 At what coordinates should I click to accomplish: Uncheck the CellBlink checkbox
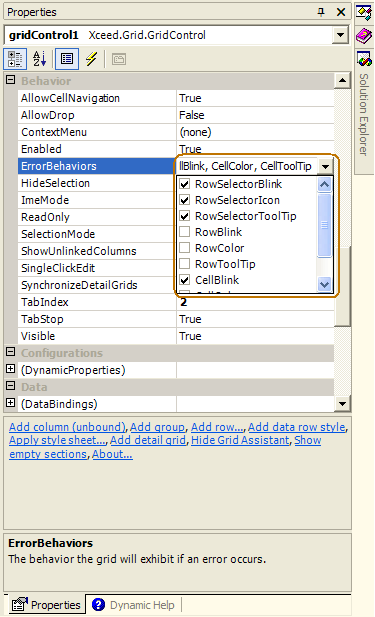(x=185, y=280)
